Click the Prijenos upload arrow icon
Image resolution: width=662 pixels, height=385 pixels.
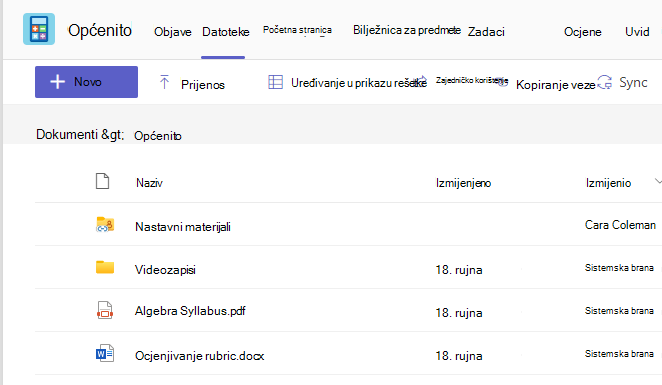click(x=164, y=82)
